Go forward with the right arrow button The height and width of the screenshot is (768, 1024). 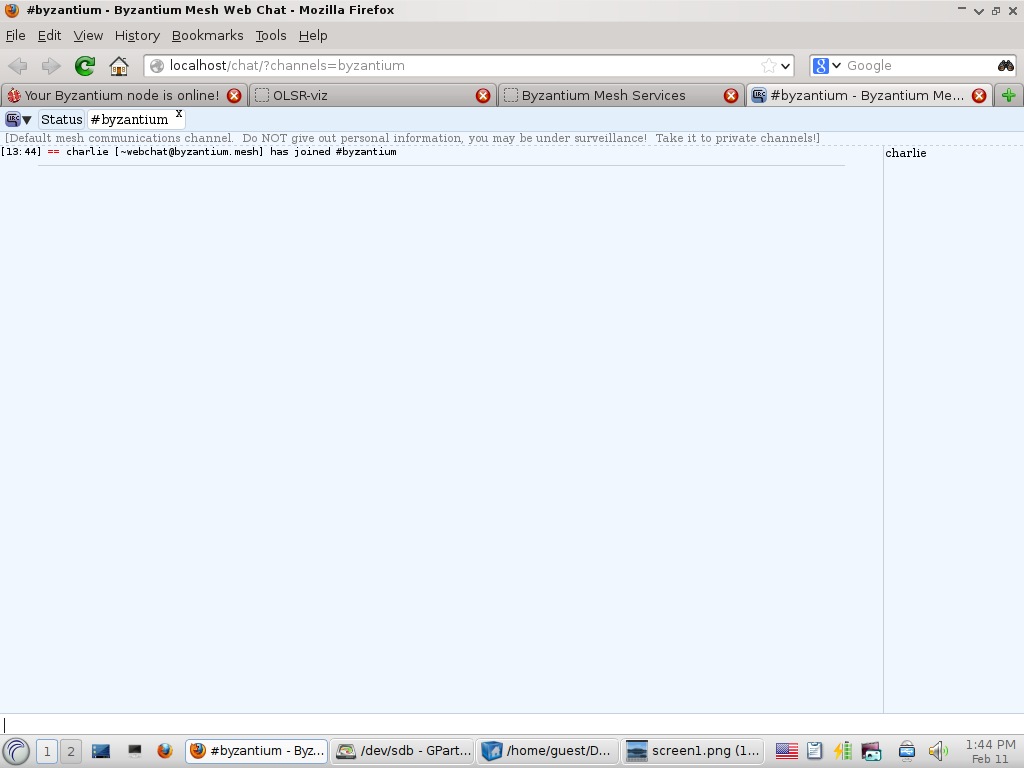[50, 65]
